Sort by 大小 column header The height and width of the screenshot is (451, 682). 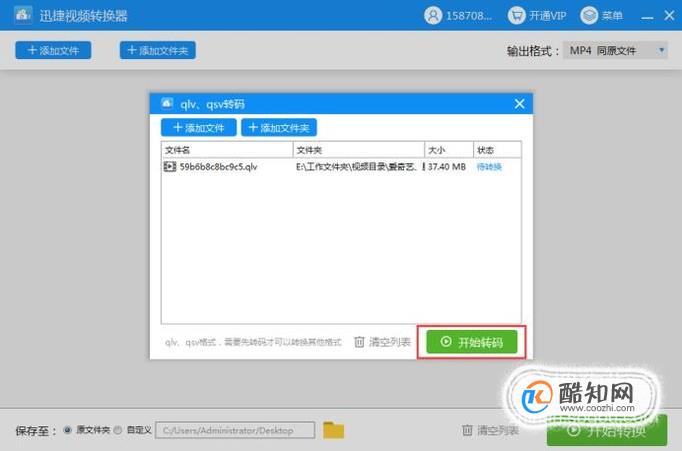[x=449, y=150]
